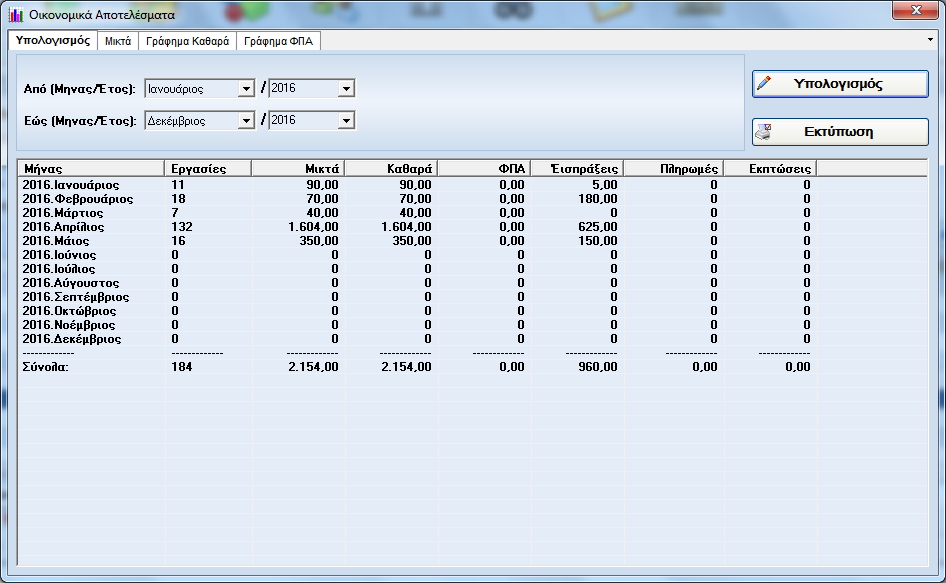Select the Υπολογισμός tab
The image size is (946, 583).
[54, 41]
